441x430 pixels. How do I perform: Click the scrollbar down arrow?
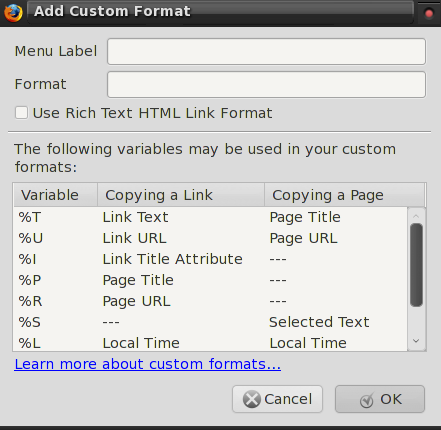click(x=416, y=341)
